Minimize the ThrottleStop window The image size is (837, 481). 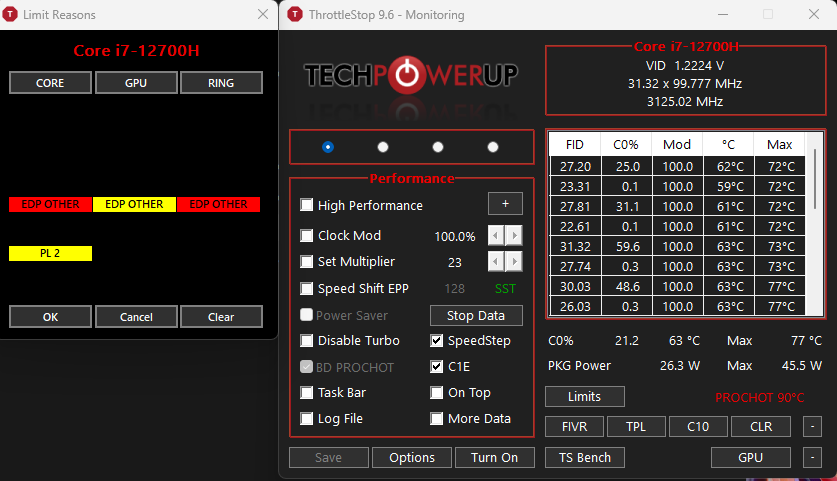coord(723,14)
